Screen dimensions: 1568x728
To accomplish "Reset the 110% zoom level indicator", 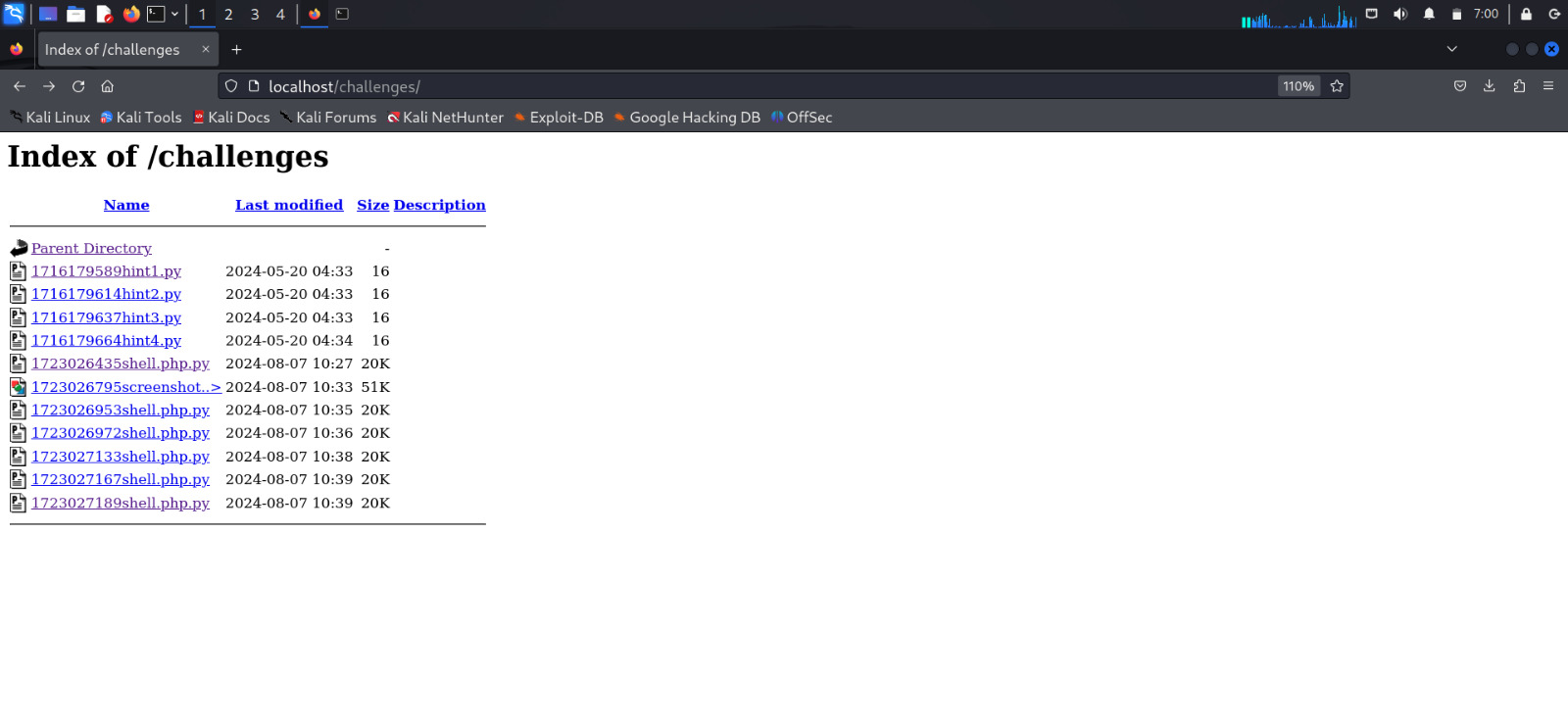I will (x=1298, y=86).
